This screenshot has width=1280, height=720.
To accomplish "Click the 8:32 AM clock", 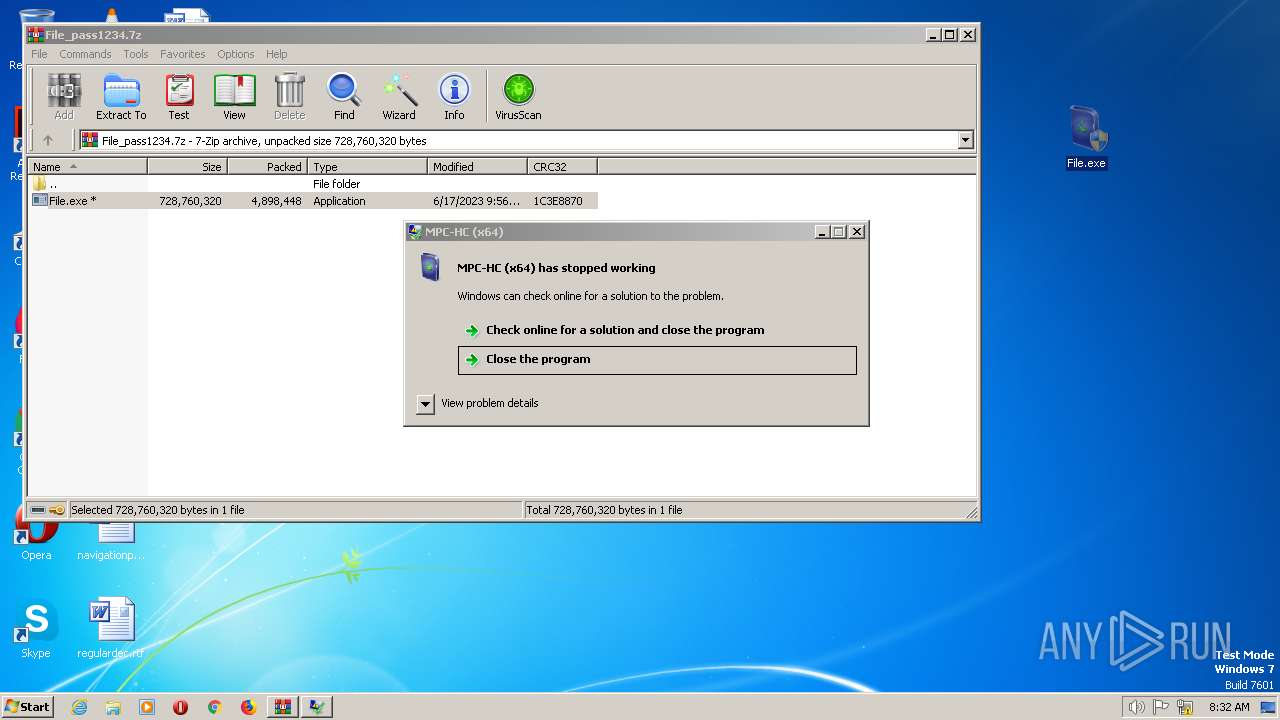I will pos(1229,707).
